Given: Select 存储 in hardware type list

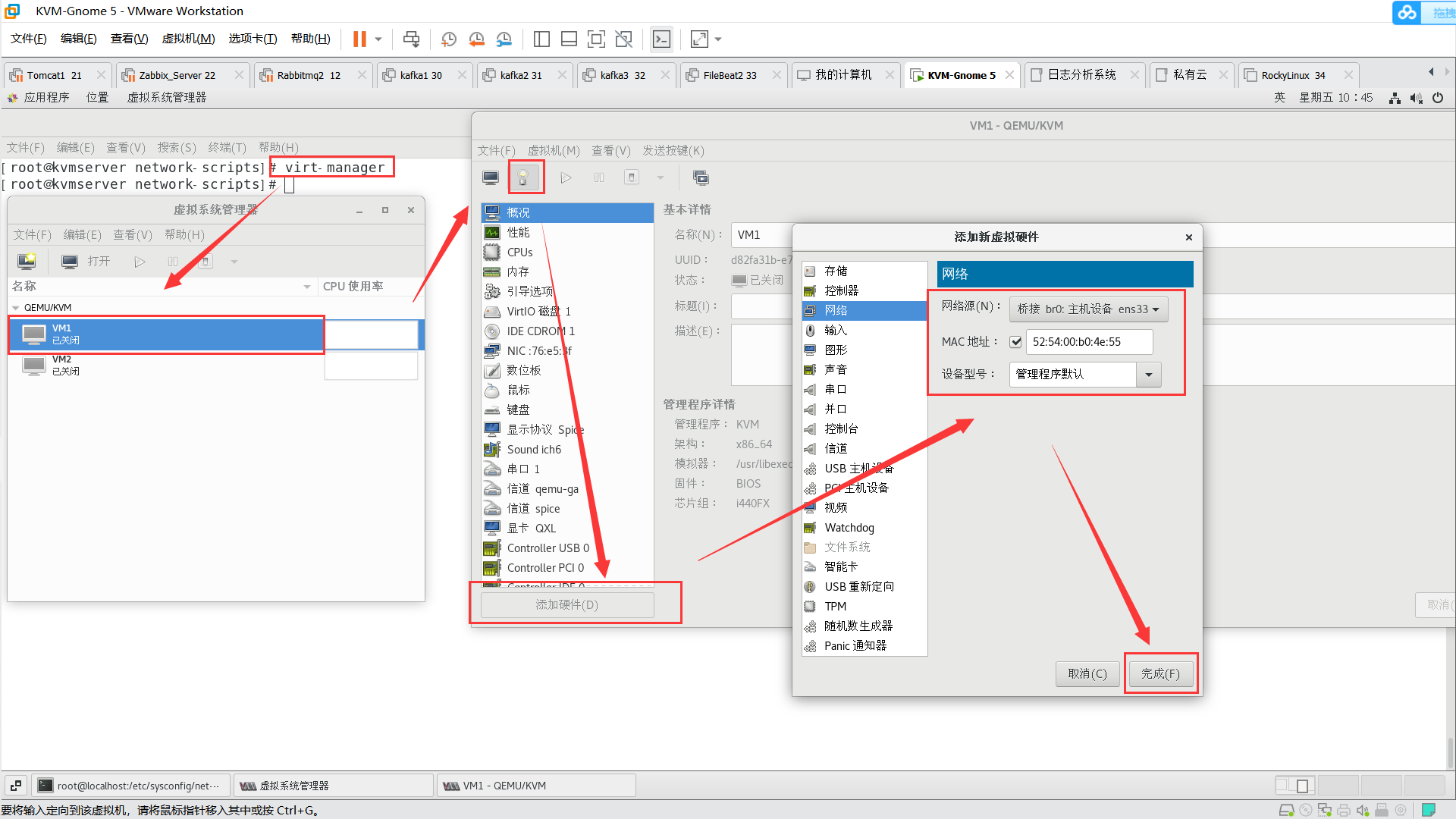Looking at the screenshot, I should click(836, 271).
